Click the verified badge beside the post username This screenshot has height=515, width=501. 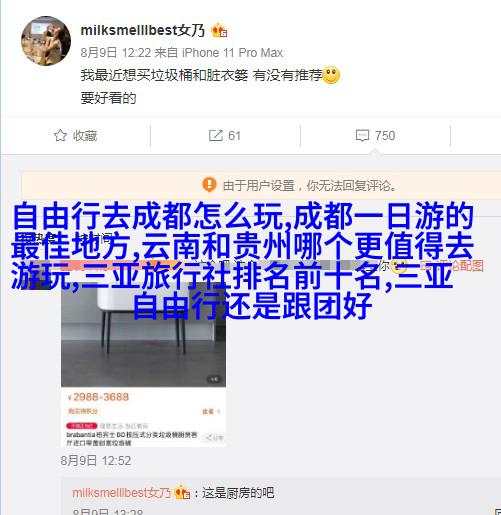tap(219, 31)
